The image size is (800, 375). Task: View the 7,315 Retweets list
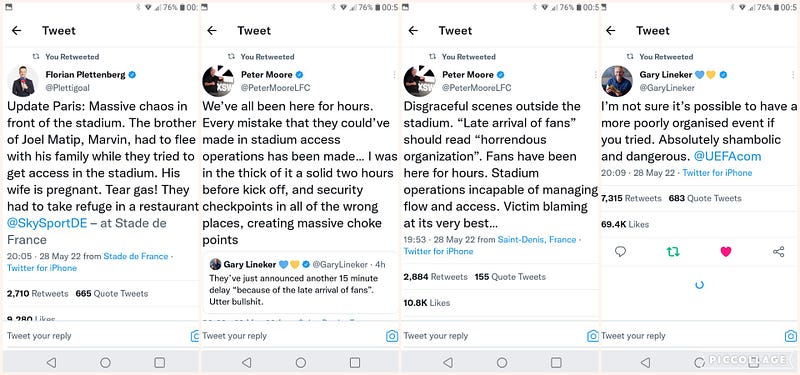click(x=631, y=198)
